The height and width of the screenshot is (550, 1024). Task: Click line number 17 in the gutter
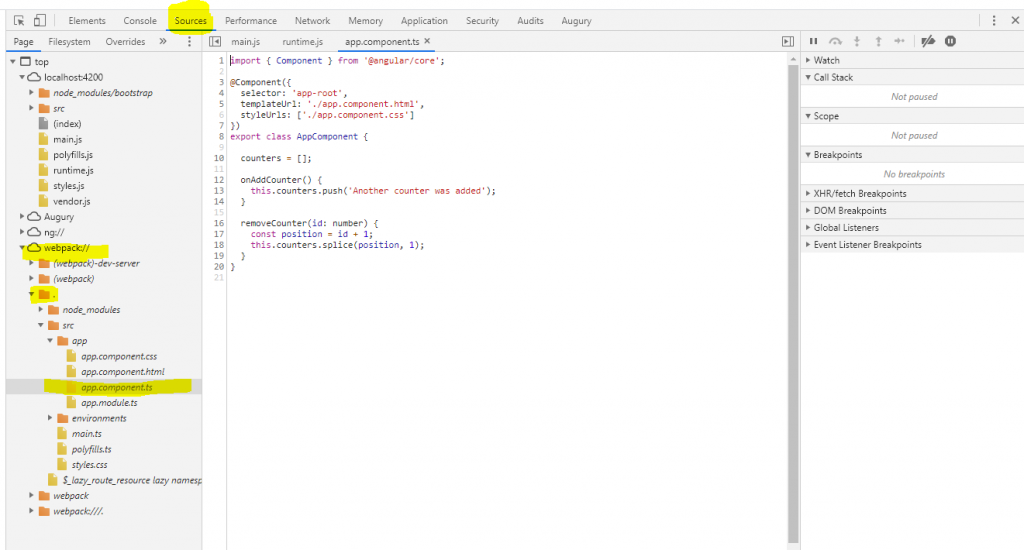coord(219,234)
